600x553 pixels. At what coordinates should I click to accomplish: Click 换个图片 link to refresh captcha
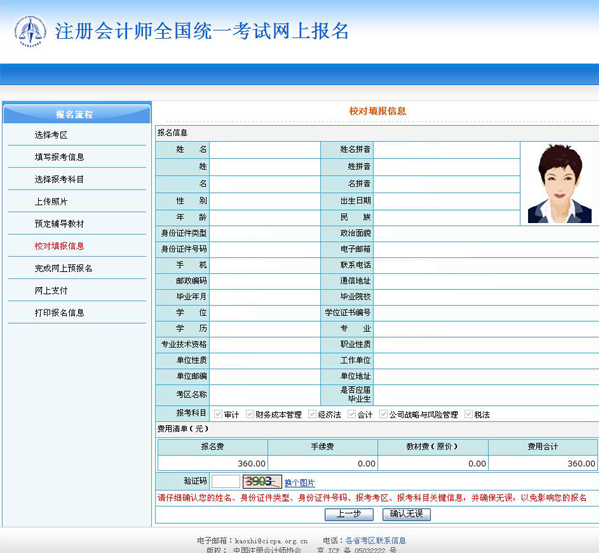tap(300, 483)
